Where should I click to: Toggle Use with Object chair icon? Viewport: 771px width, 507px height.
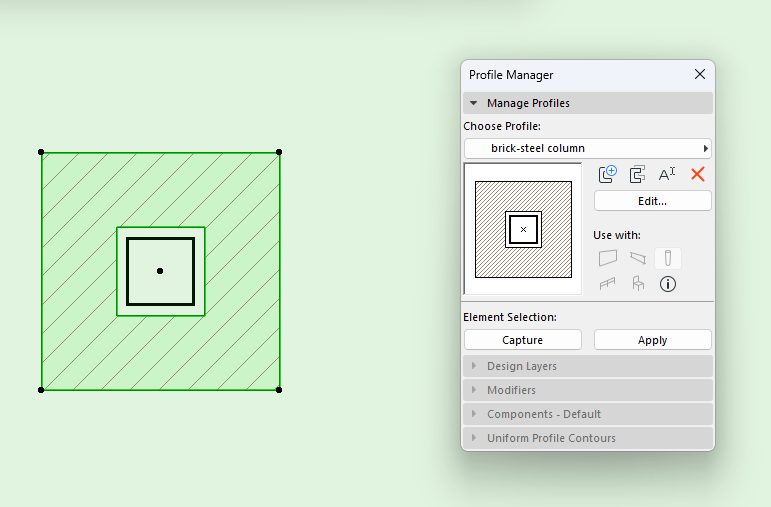(x=638, y=284)
